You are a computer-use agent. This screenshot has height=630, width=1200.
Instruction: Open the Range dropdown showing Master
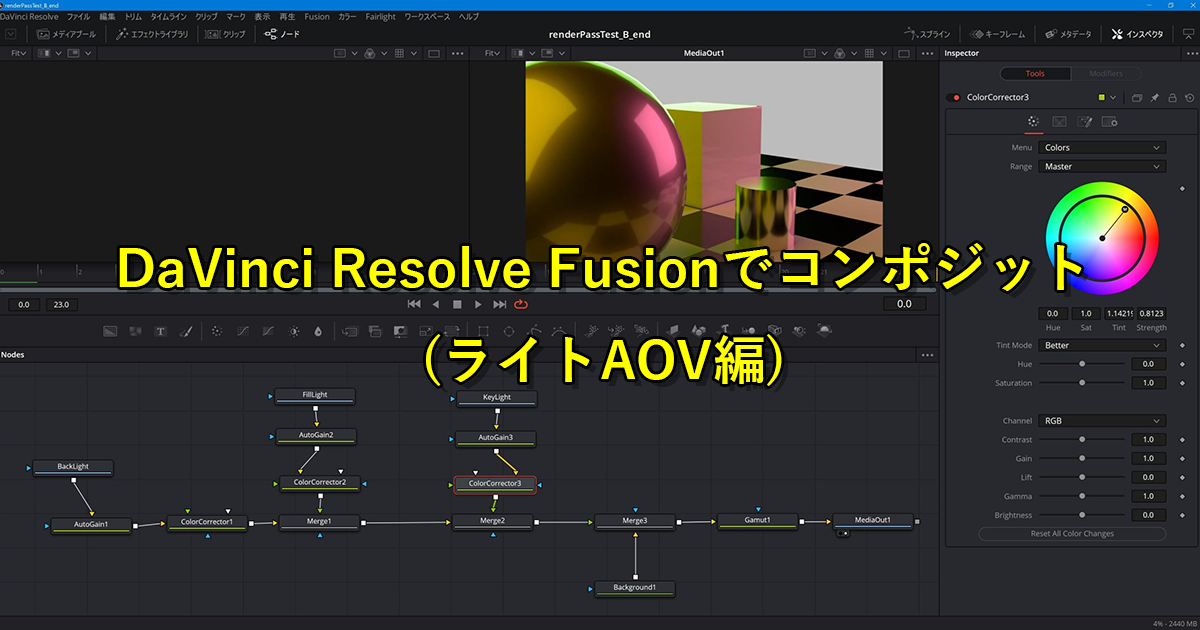1102,167
